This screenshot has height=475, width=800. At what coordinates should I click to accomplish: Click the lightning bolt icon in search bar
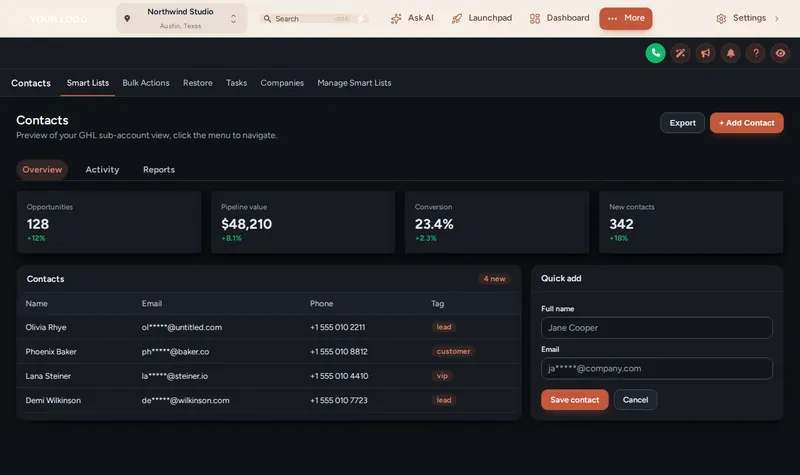pos(361,18)
